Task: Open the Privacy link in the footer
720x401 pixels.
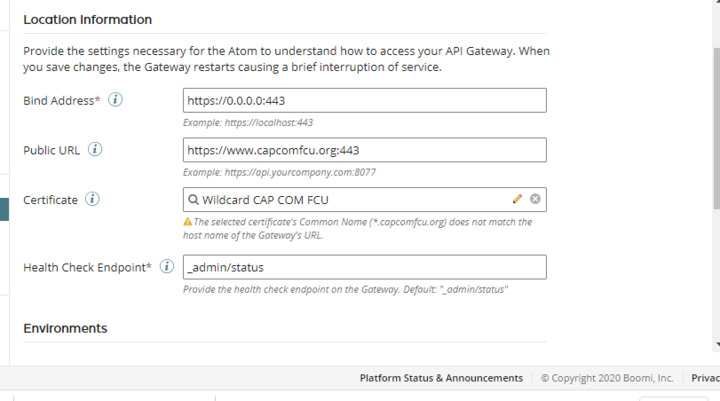Action: pyautogui.click(x=705, y=378)
